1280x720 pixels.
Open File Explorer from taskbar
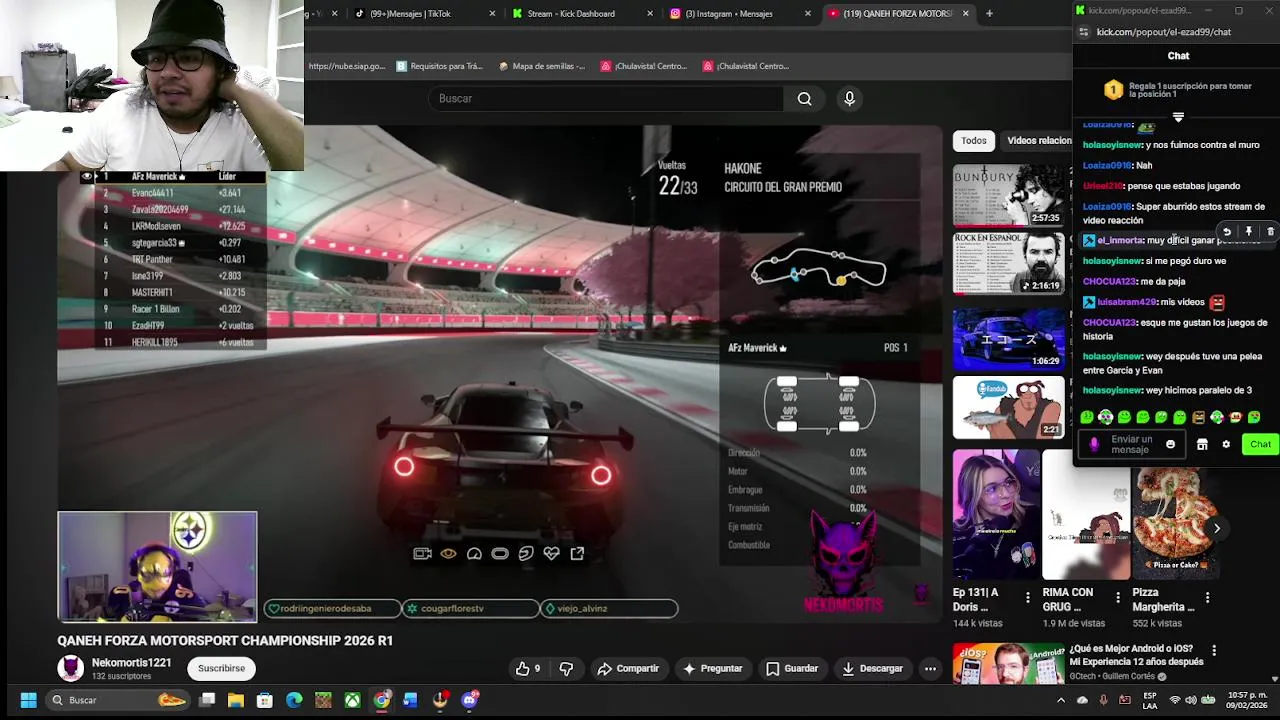point(236,700)
